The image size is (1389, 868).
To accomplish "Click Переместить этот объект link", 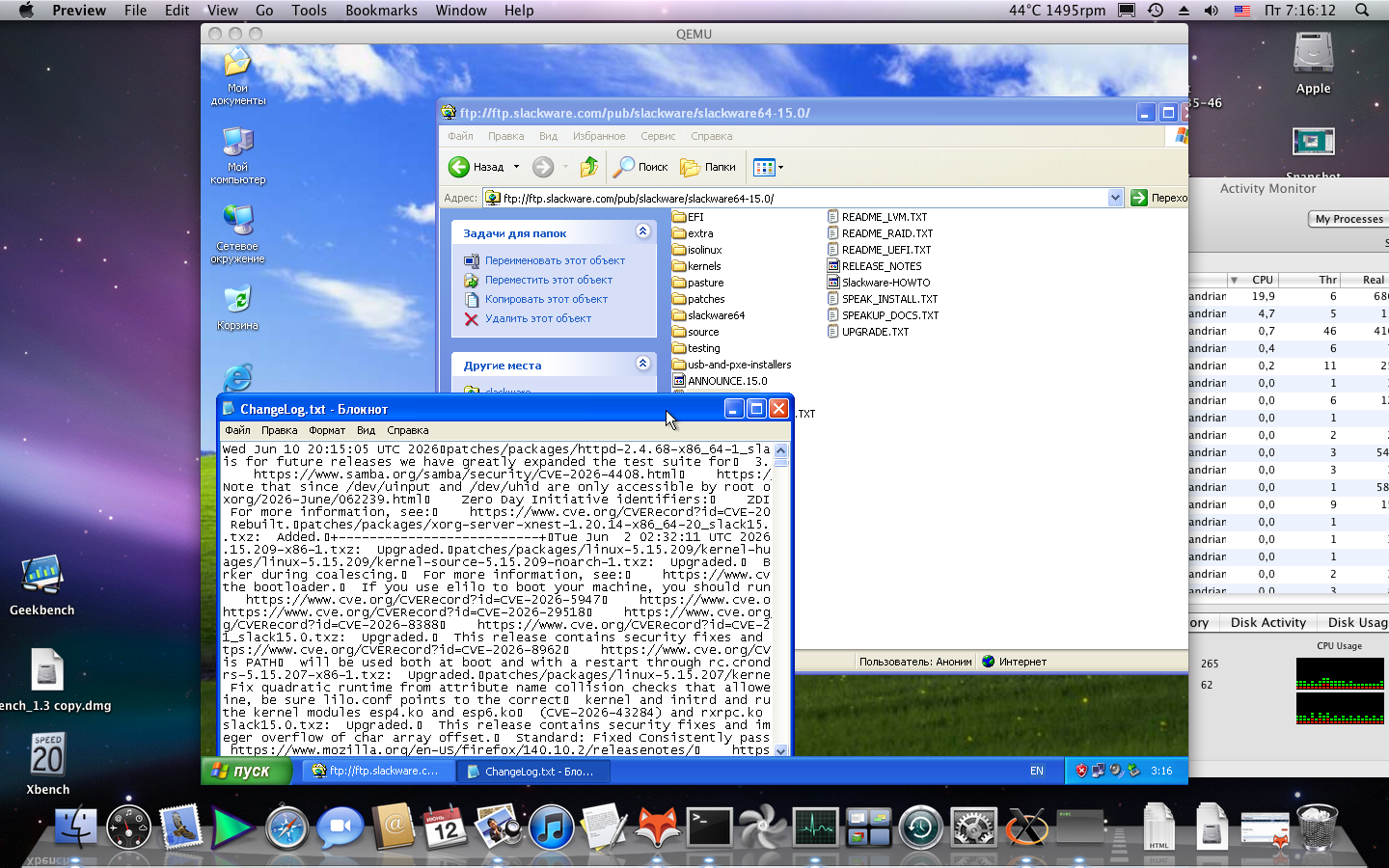I will pos(549,280).
